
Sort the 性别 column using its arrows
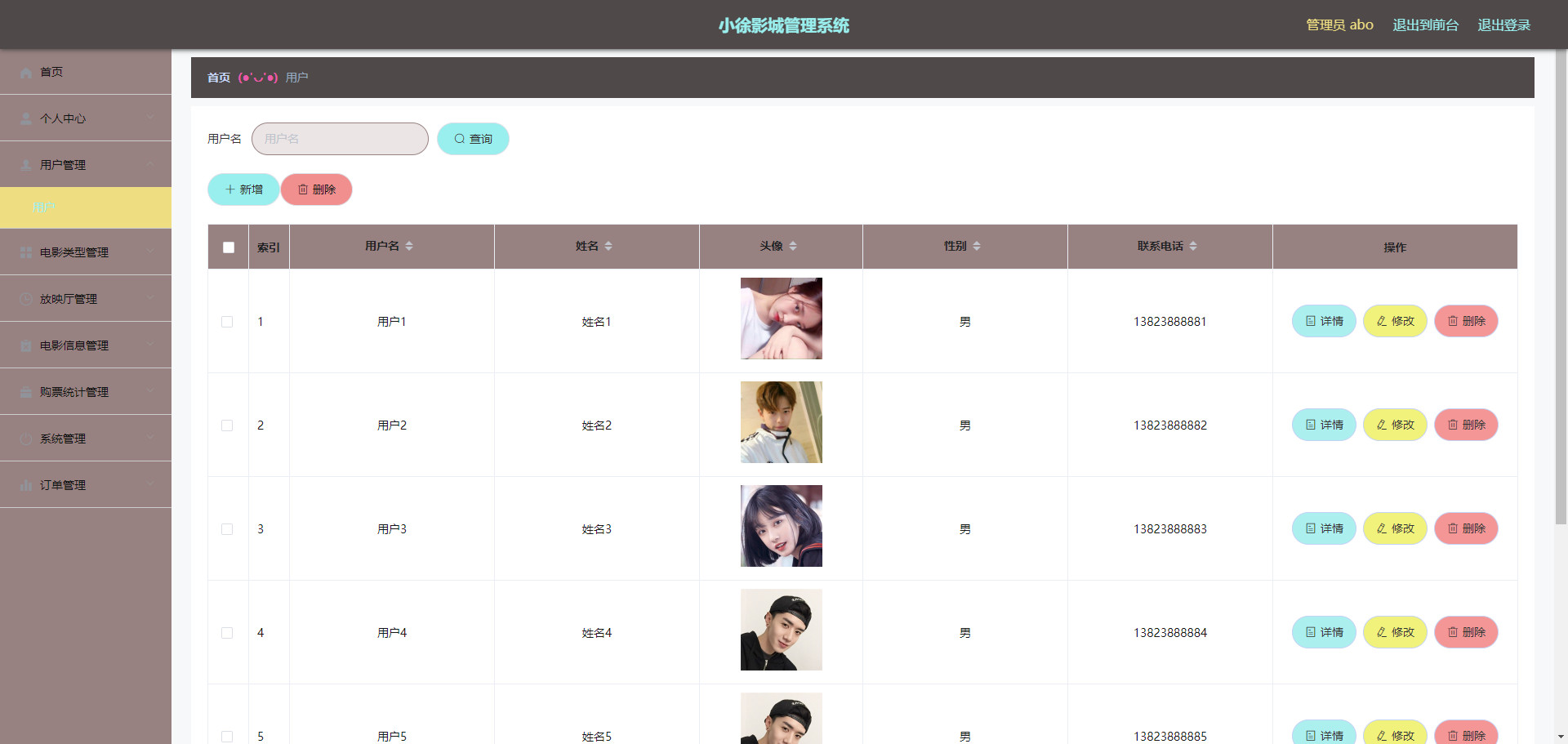[x=977, y=246]
